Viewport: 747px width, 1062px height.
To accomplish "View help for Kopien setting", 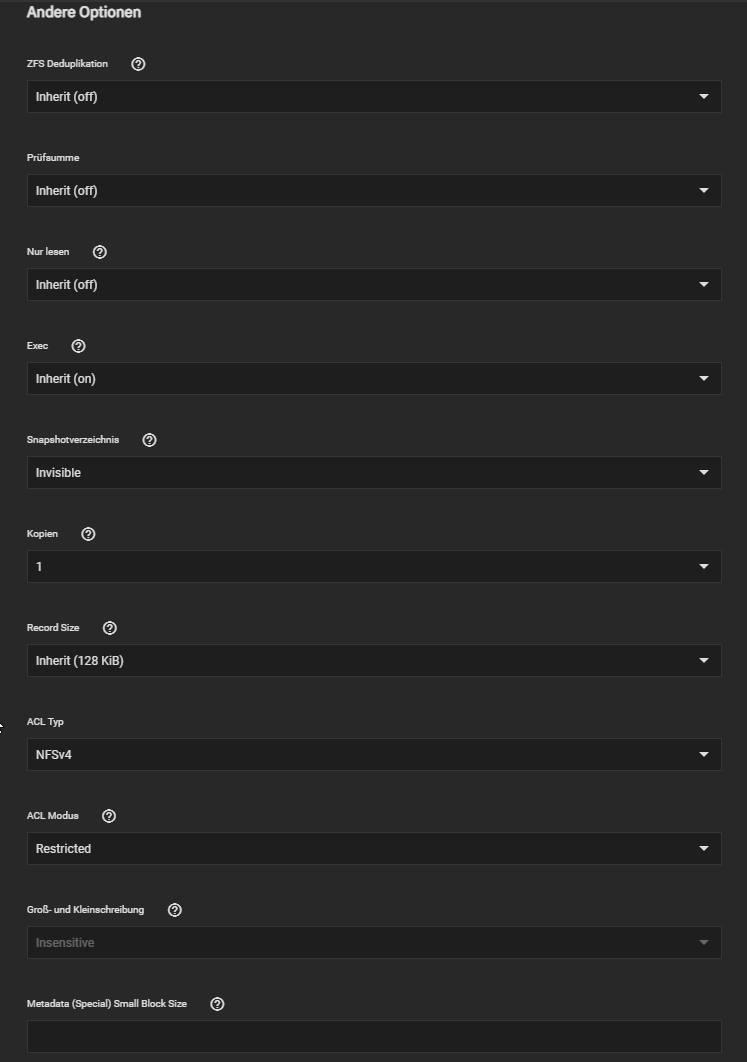I will (x=88, y=534).
